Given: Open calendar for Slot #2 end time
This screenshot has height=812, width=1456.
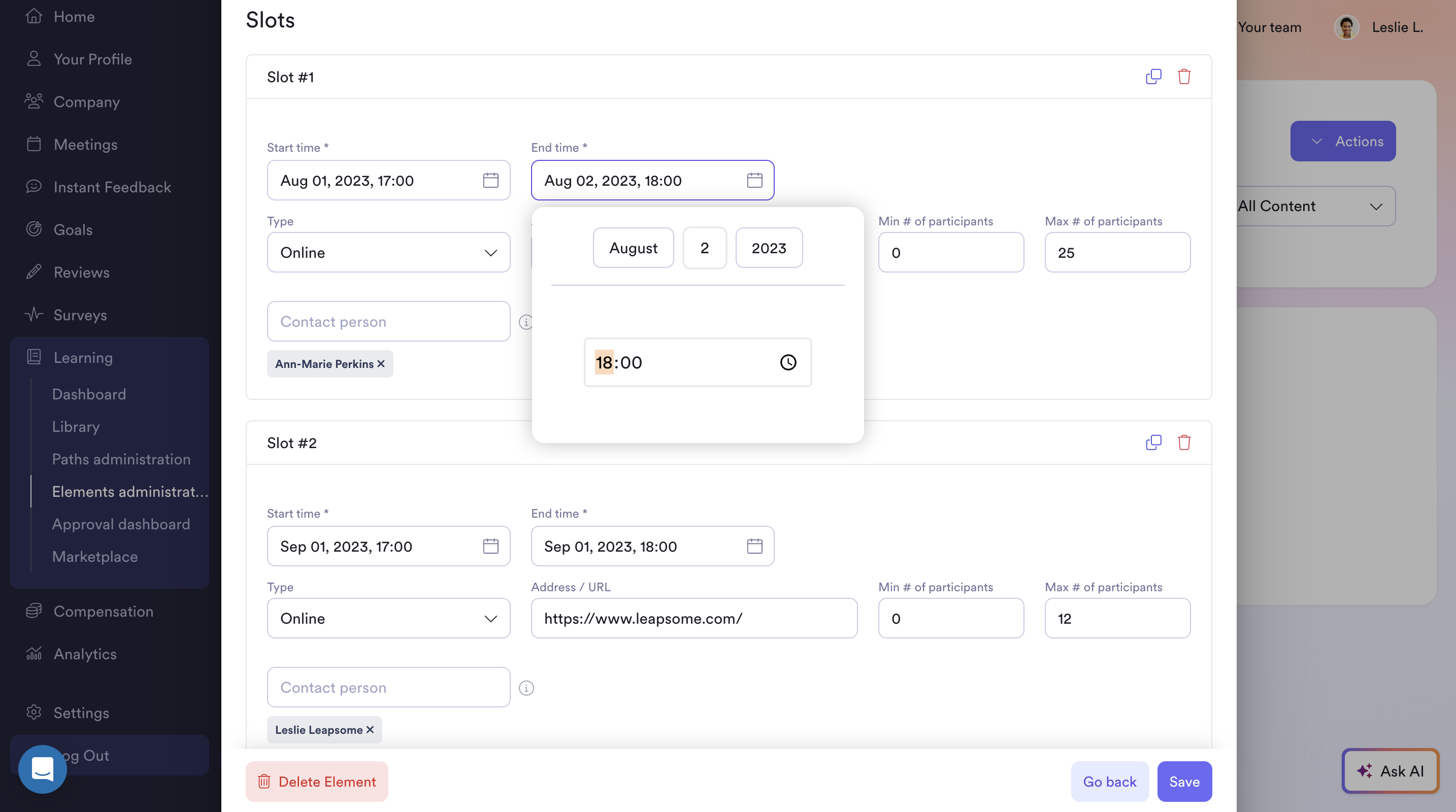Looking at the screenshot, I should coord(754,546).
